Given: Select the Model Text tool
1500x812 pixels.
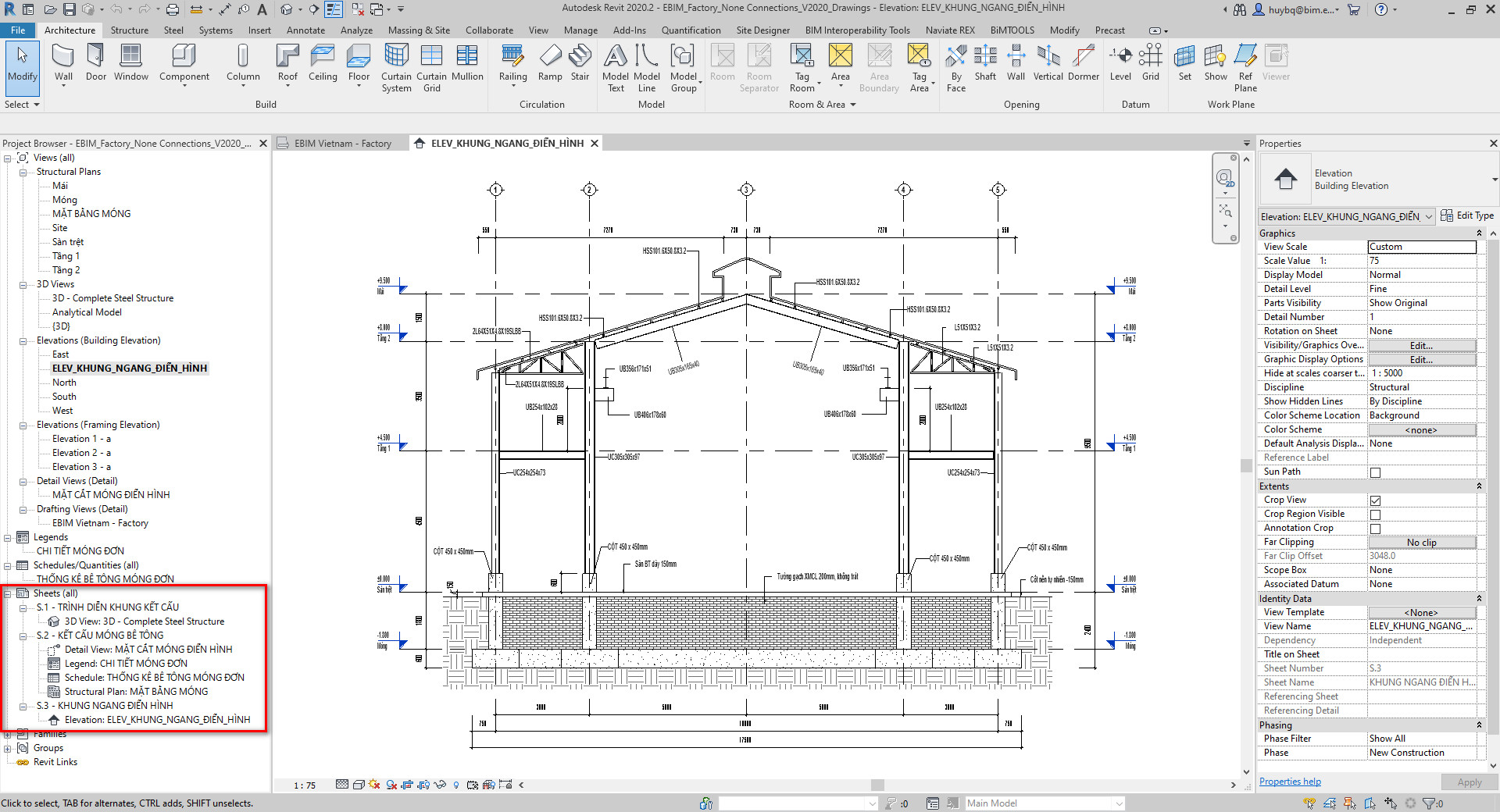Looking at the screenshot, I should click(615, 62).
